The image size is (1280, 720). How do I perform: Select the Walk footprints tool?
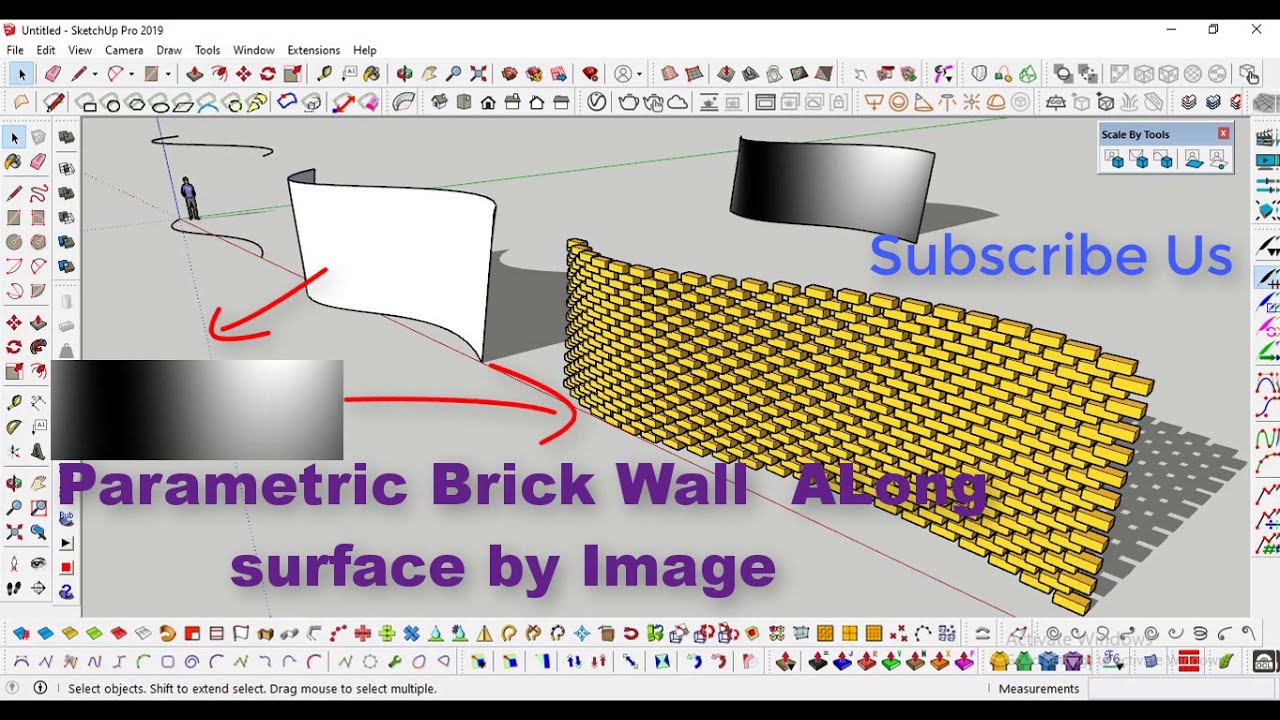click(14, 588)
